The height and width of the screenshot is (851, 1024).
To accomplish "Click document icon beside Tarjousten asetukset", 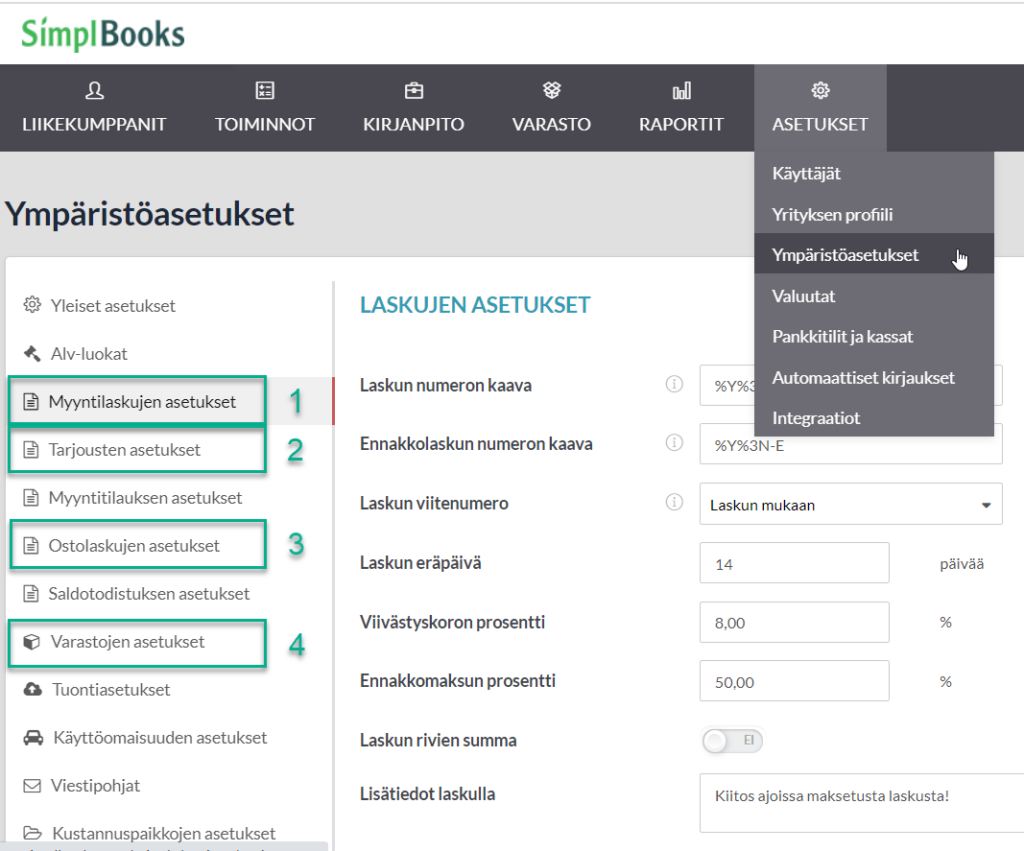I will coord(31,450).
